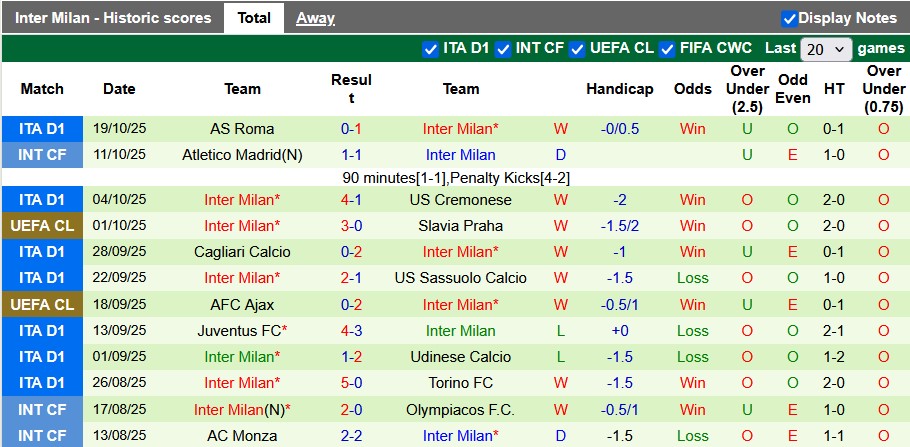Click the Udinese Calcio team name
910x447 pixels.
(460, 357)
